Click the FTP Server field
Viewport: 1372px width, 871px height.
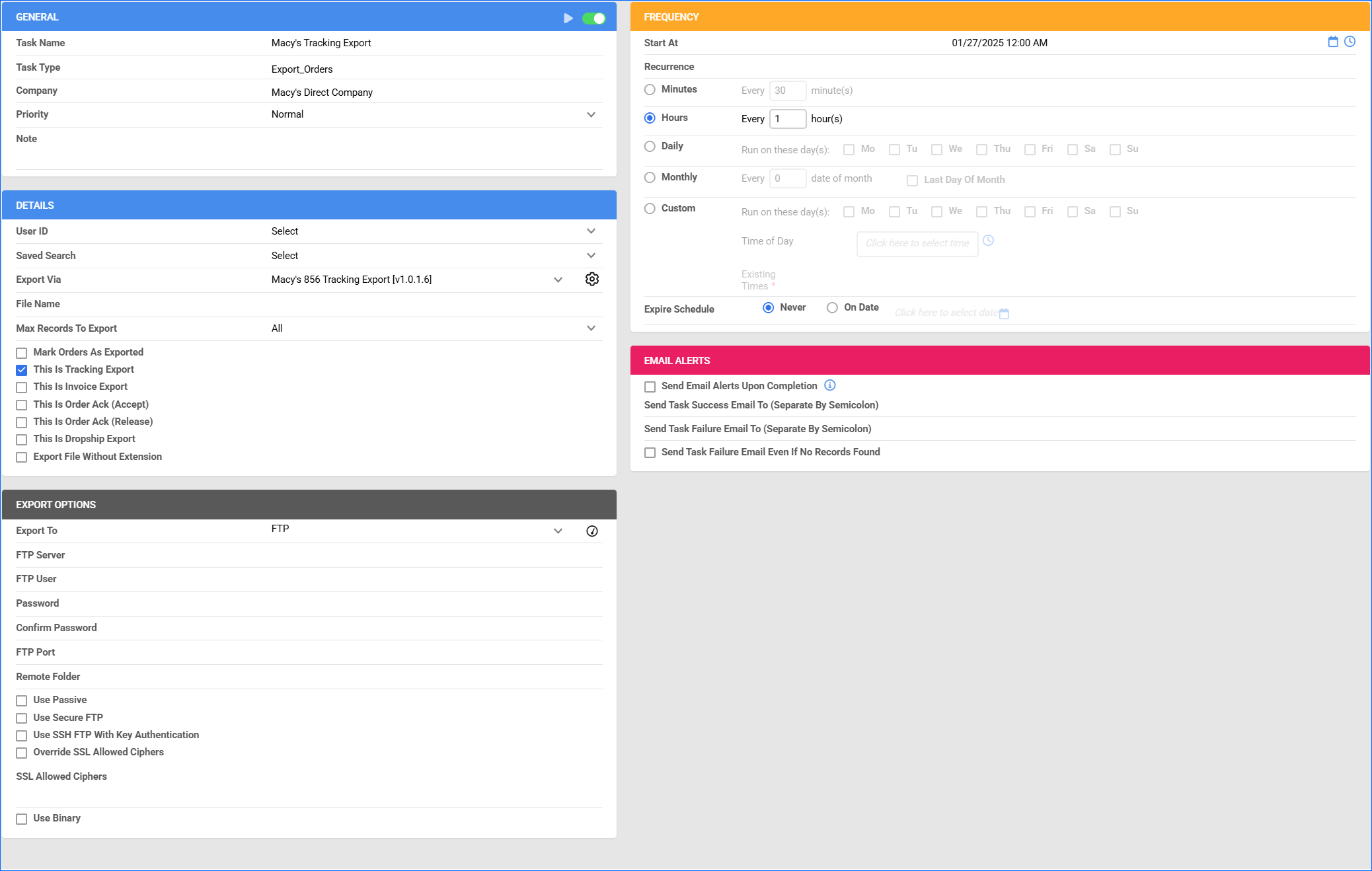[436, 555]
